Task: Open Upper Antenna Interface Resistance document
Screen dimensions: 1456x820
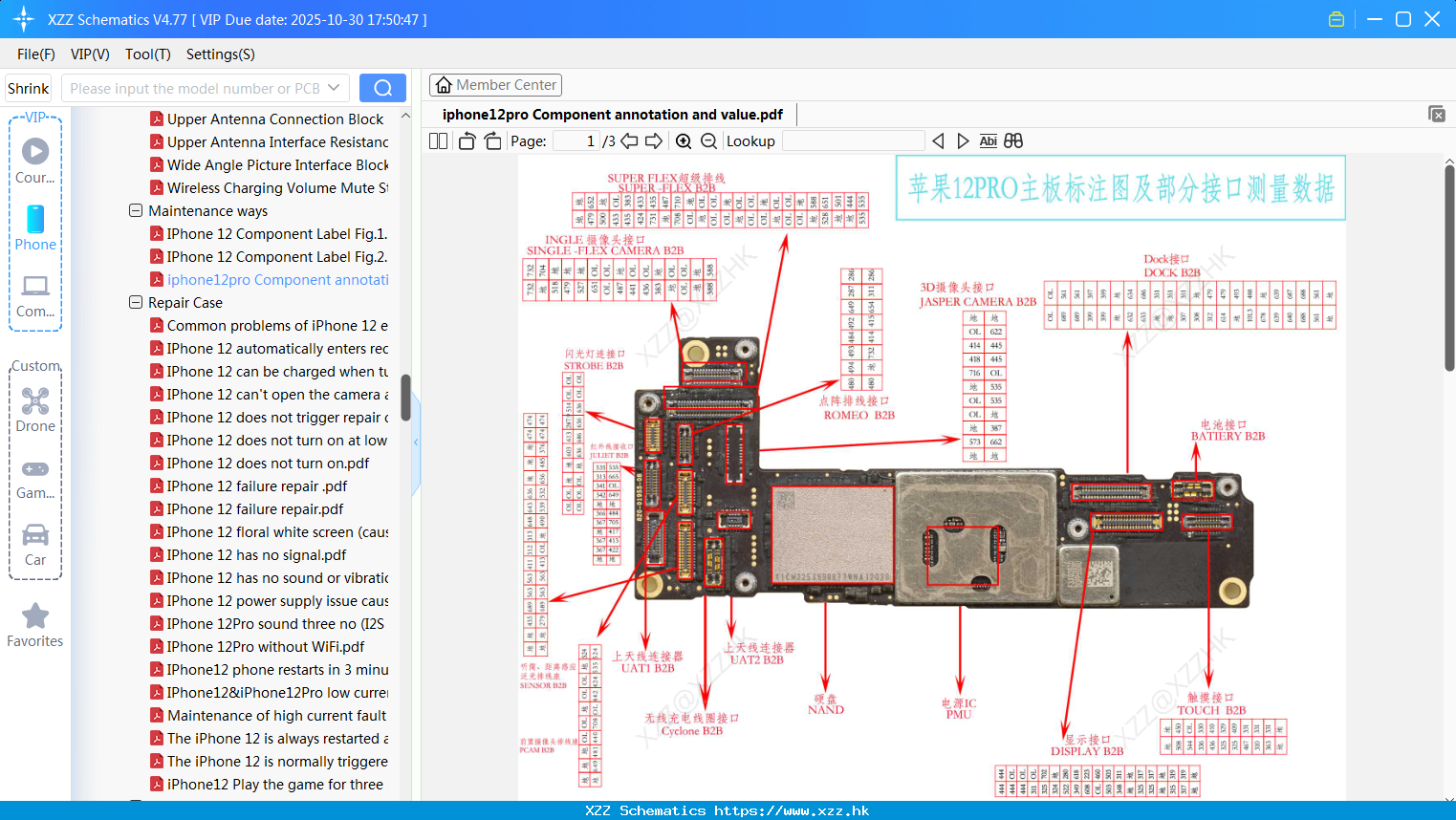Action: [x=270, y=141]
